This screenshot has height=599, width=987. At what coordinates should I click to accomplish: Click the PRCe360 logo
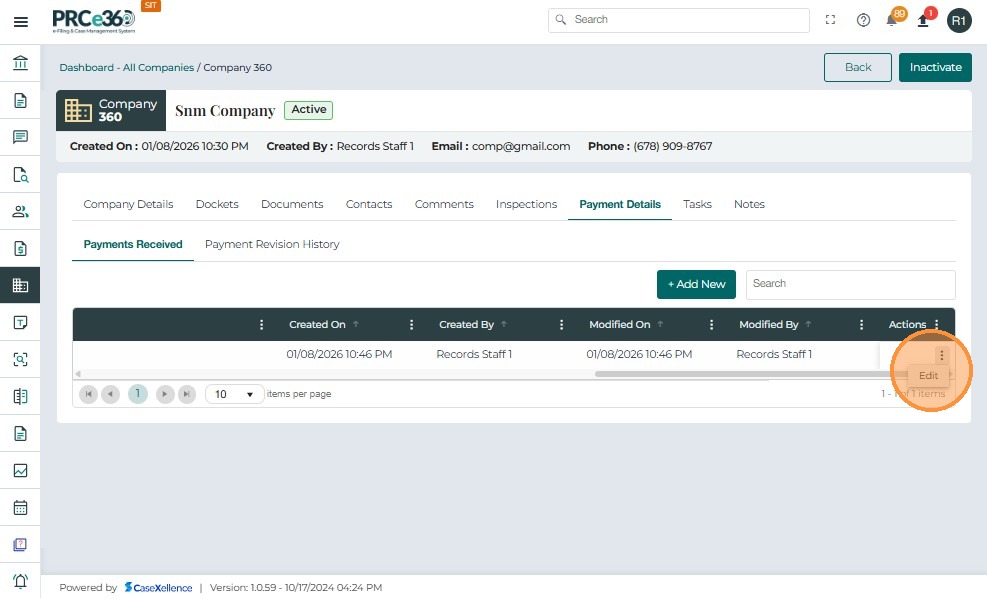94,21
